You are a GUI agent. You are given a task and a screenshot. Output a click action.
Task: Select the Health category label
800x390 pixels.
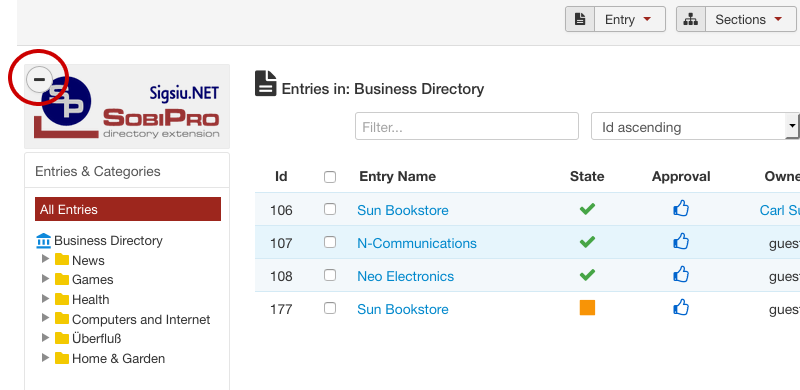[90, 300]
